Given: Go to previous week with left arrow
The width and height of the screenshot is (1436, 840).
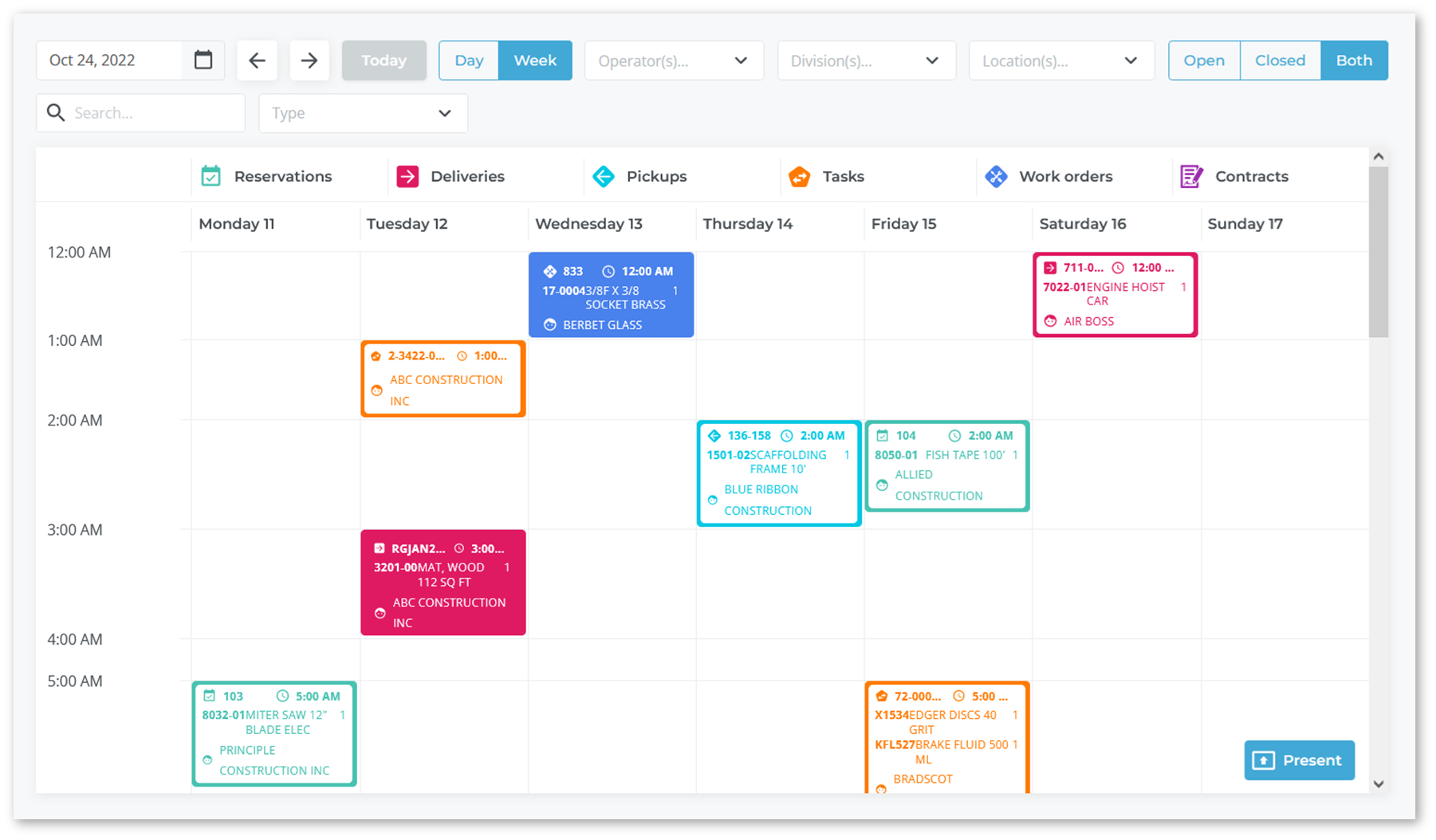Looking at the screenshot, I should click(257, 61).
